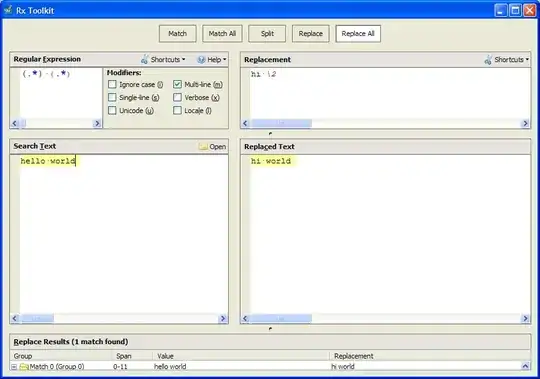The image size is (540, 379).
Task: Click the left arrow of Search Text scrollbar
Action: click(x=14, y=318)
